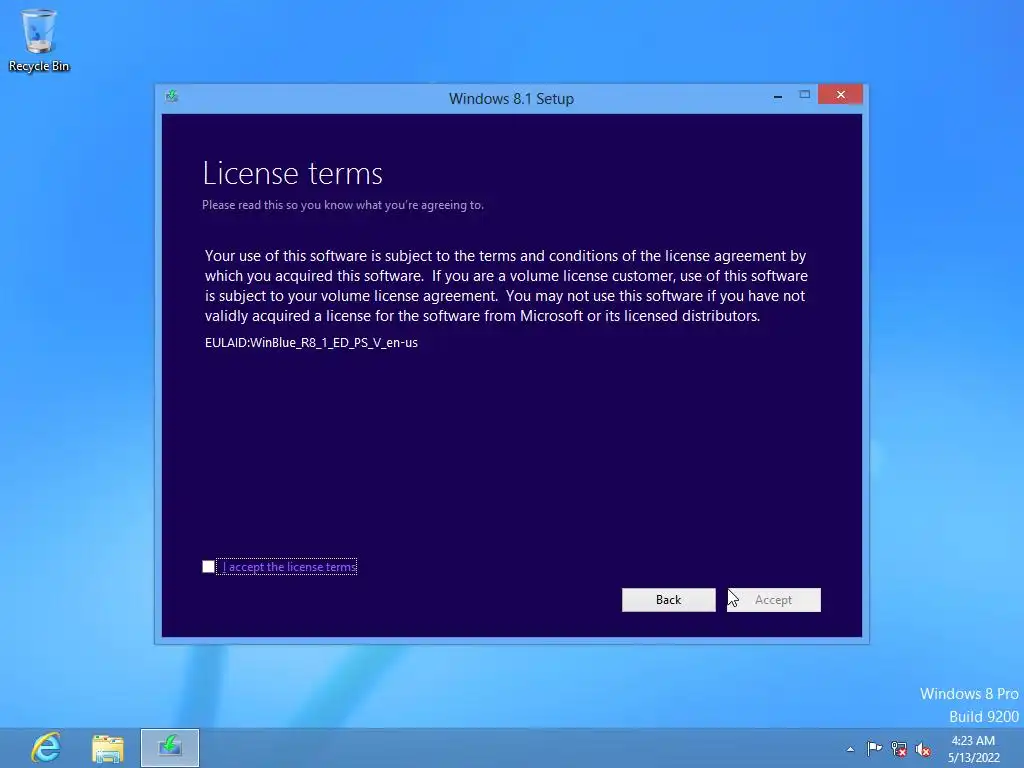Click the 'Windows 8.1 Setup' title text

[511, 99]
